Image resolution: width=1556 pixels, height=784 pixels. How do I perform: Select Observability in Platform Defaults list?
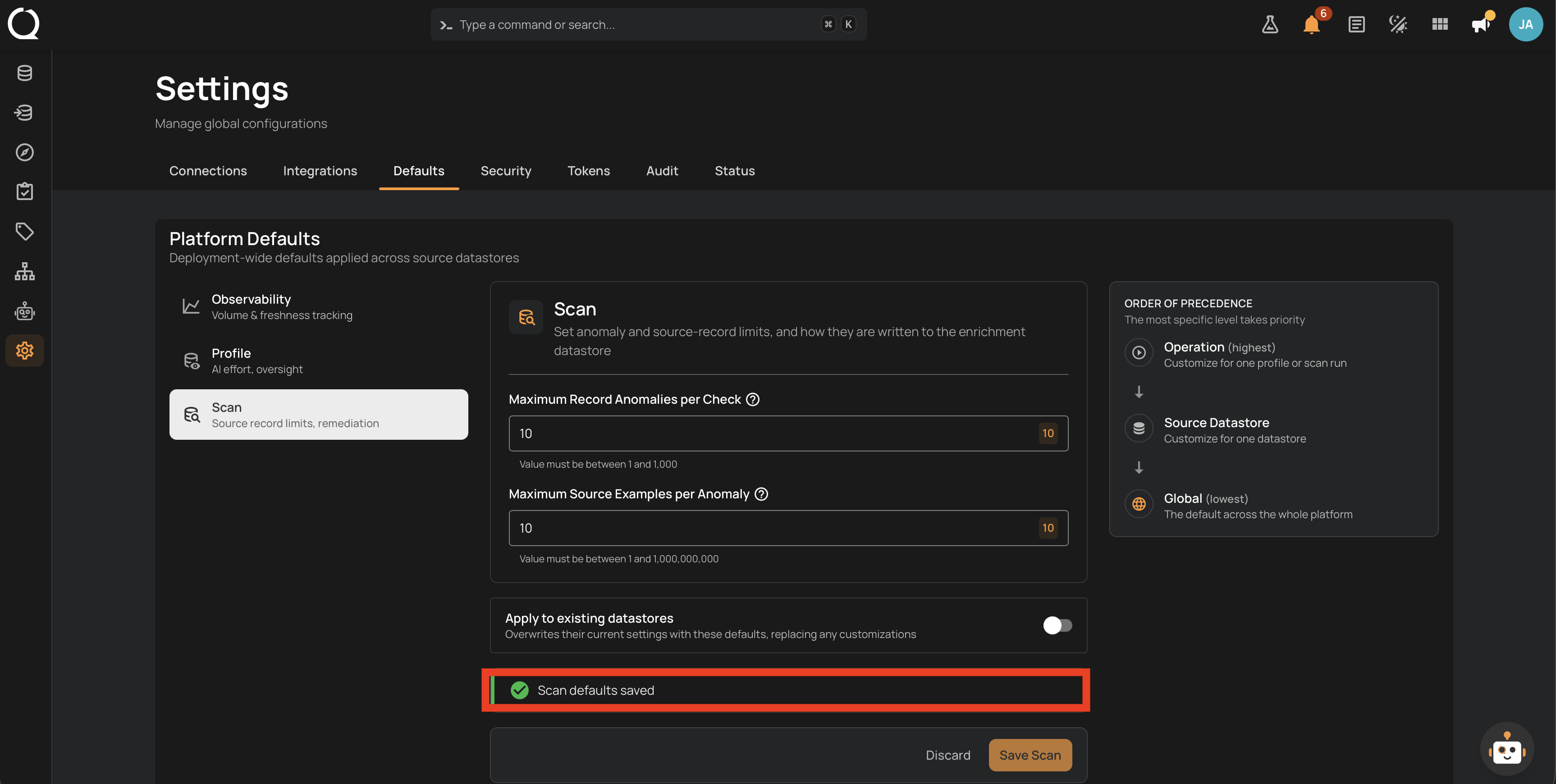pyautogui.click(x=318, y=307)
